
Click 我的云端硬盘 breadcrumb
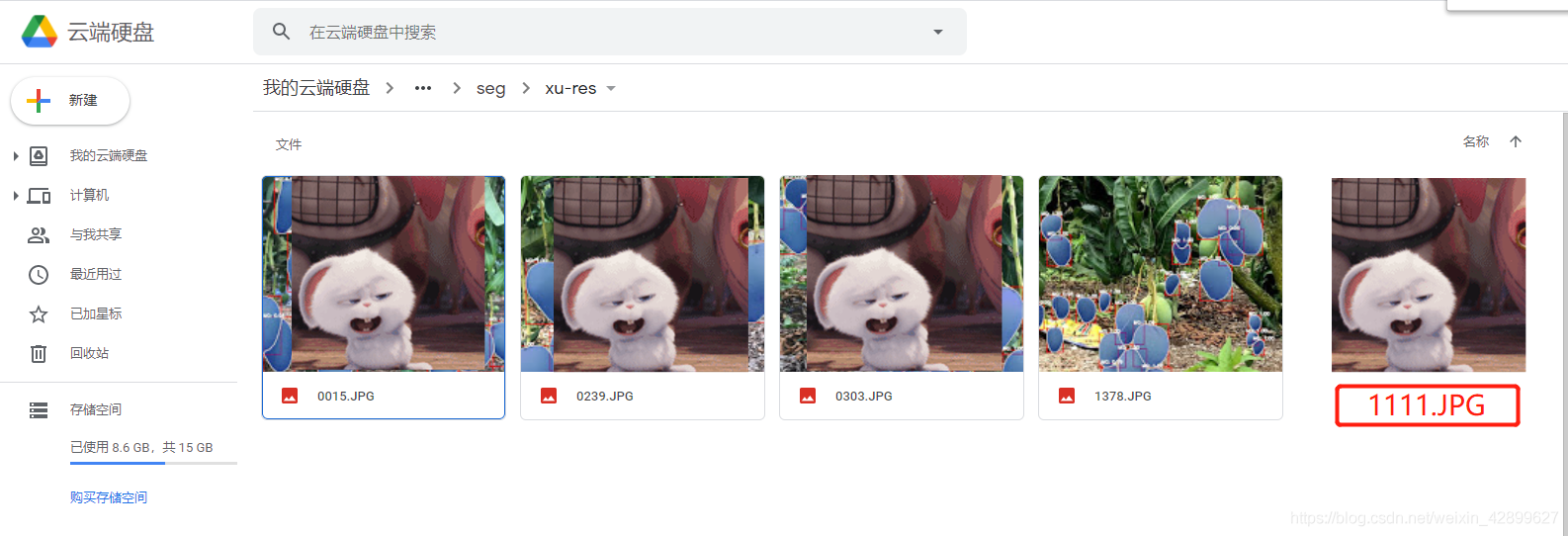316,88
